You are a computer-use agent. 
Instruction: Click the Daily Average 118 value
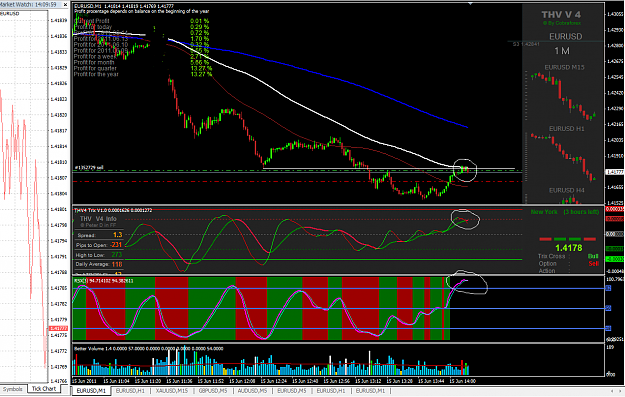tap(117, 264)
